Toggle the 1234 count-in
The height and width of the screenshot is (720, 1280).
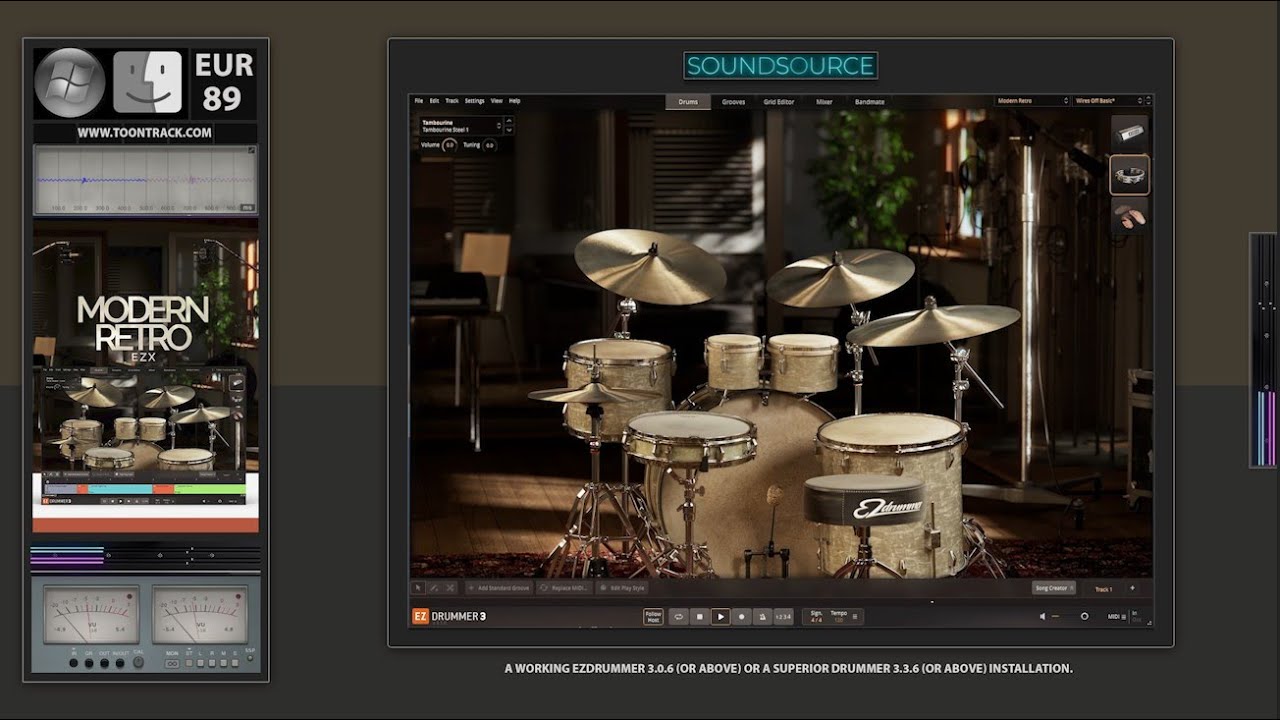coord(783,617)
